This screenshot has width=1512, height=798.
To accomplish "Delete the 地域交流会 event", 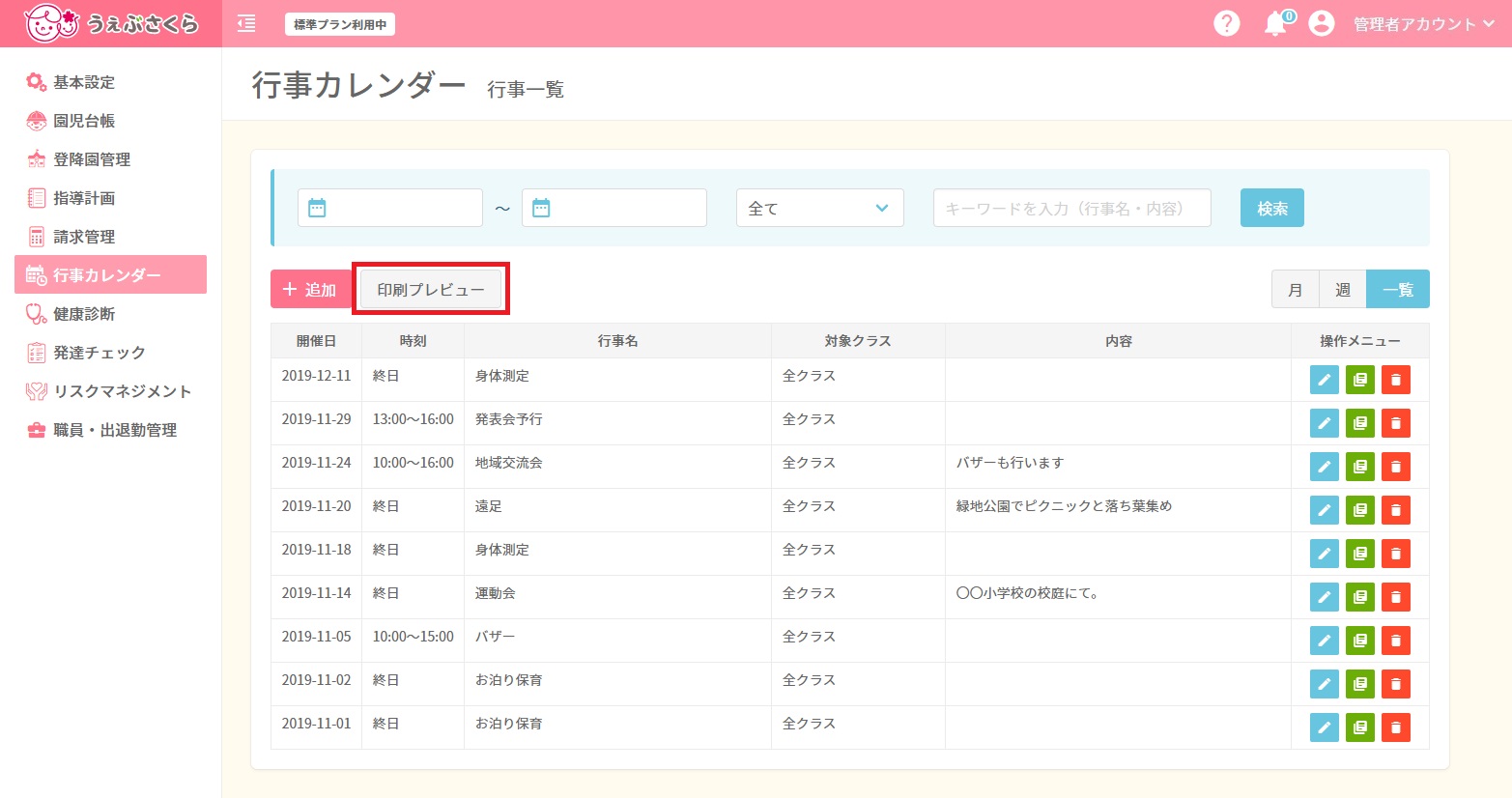I will point(1396,467).
